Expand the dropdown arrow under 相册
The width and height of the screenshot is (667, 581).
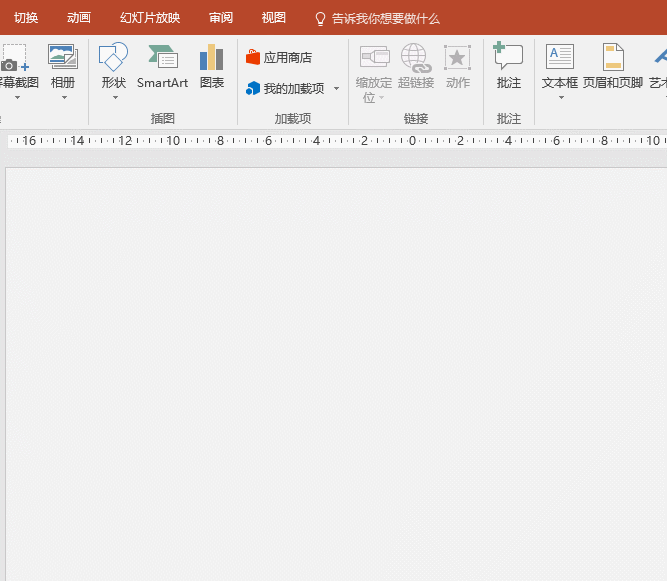point(63,98)
